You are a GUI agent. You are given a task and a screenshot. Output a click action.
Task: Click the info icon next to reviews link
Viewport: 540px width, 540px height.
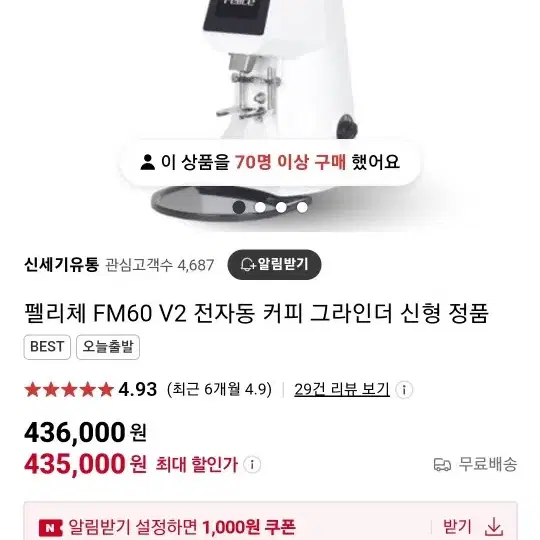pyautogui.click(x=404, y=390)
